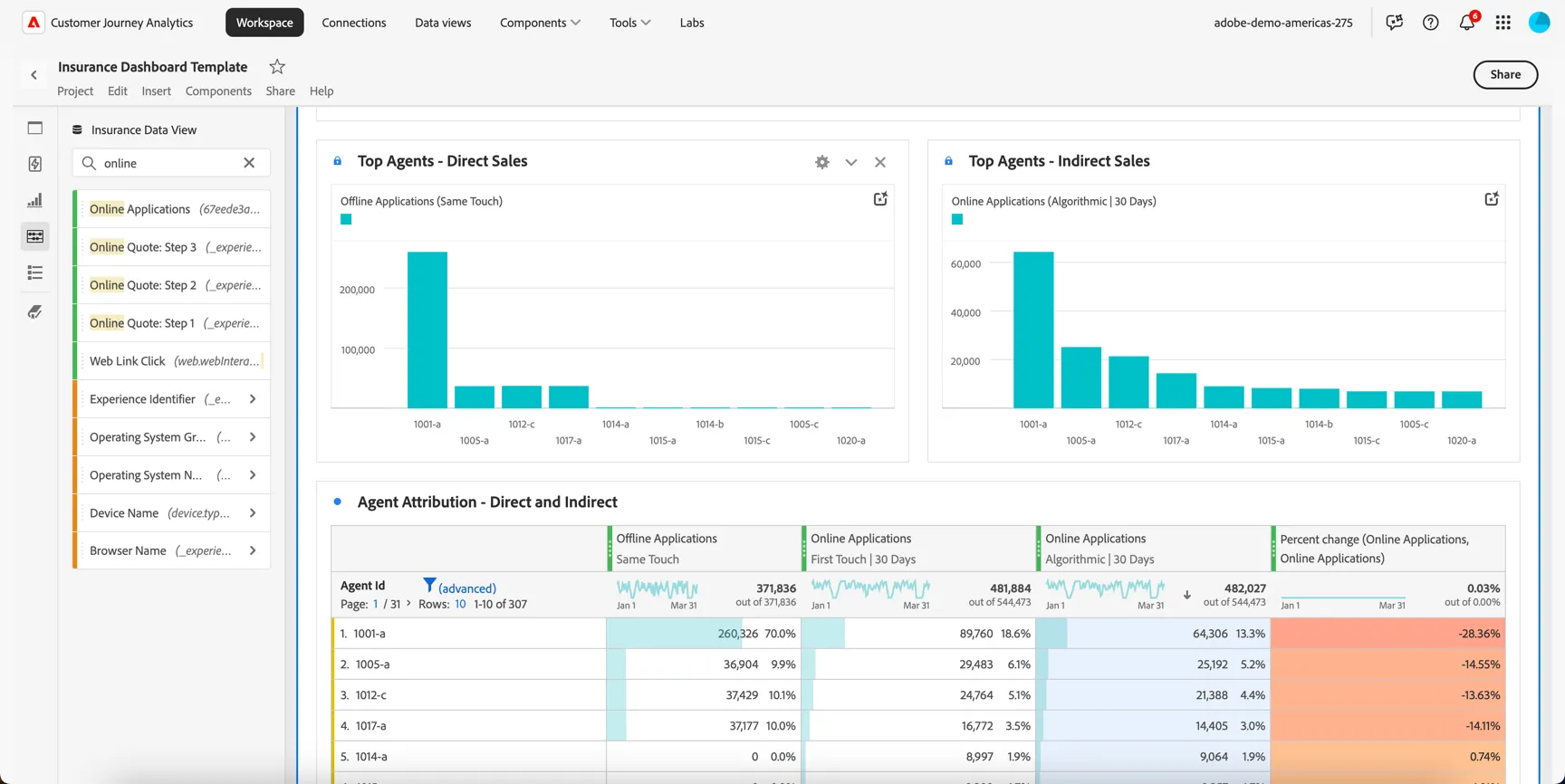Open the app switcher grid icon
1565x784 pixels.
[1503, 23]
